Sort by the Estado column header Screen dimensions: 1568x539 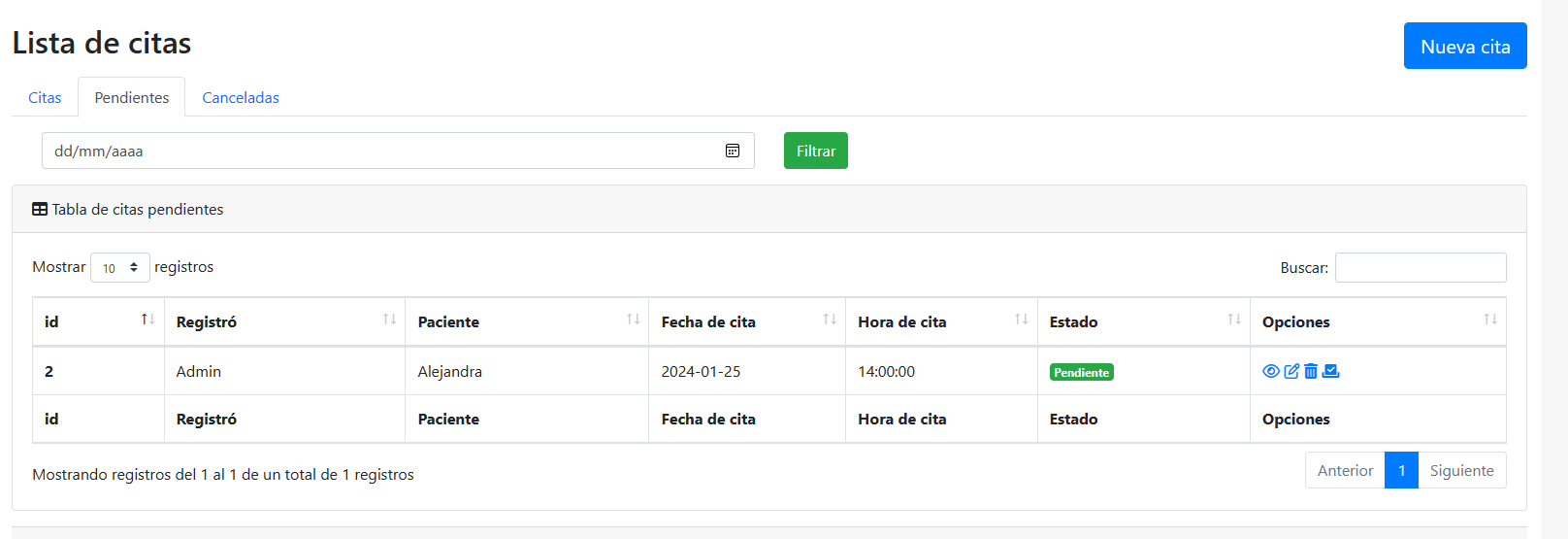coord(1142,321)
